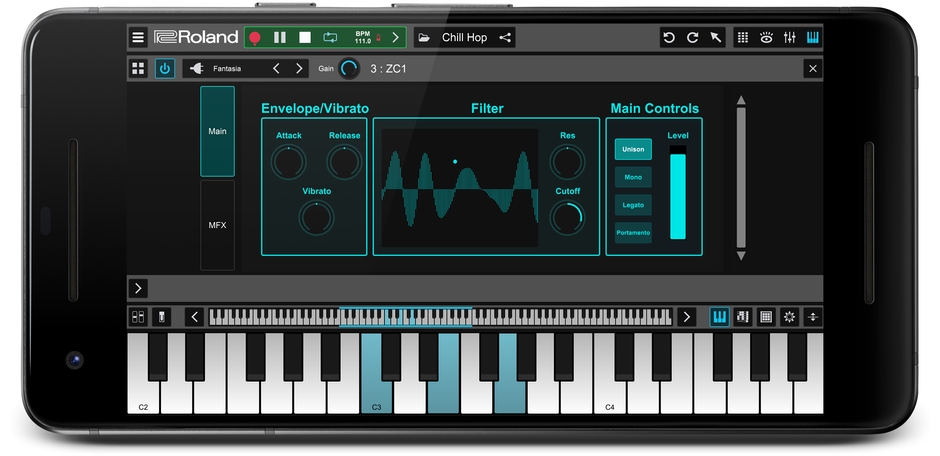The width and height of the screenshot is (940, 456).
Task: Expand the collapsed panel above keyboard
Action: click(138, 288)
